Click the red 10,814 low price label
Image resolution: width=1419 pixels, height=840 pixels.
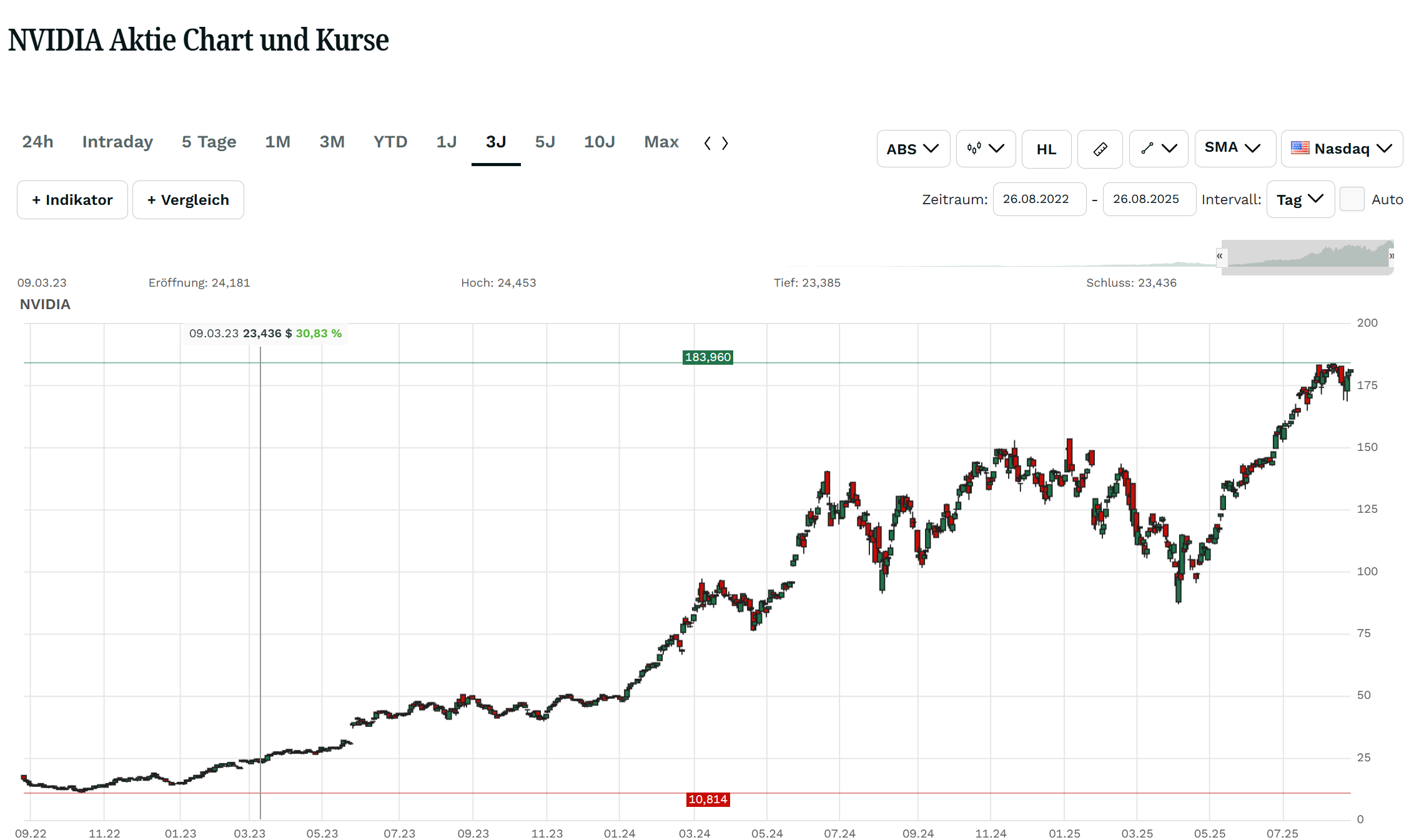[x=708, y=799]
